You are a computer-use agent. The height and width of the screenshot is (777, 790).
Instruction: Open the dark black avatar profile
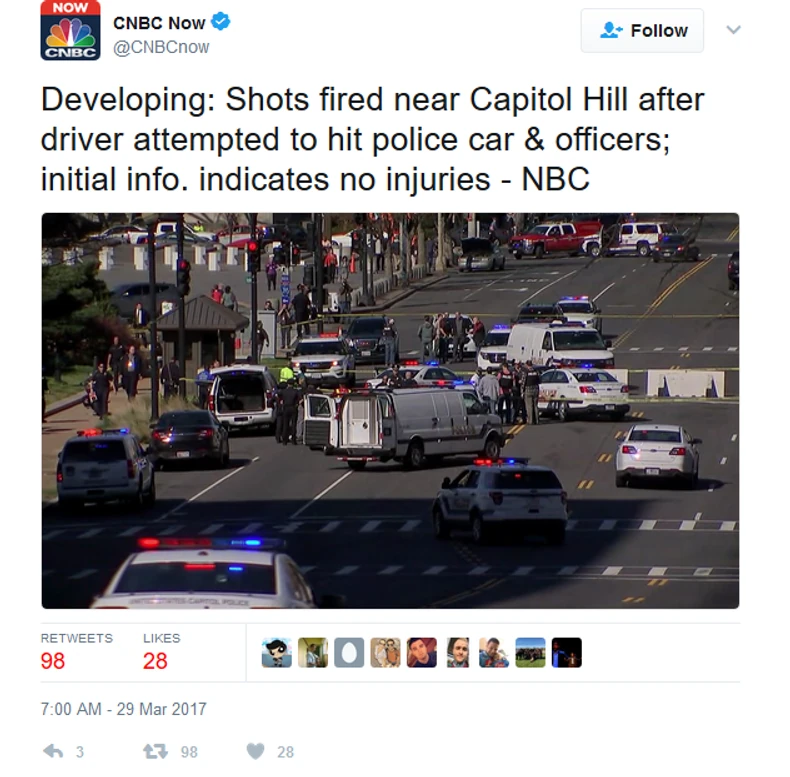point(566,653)
